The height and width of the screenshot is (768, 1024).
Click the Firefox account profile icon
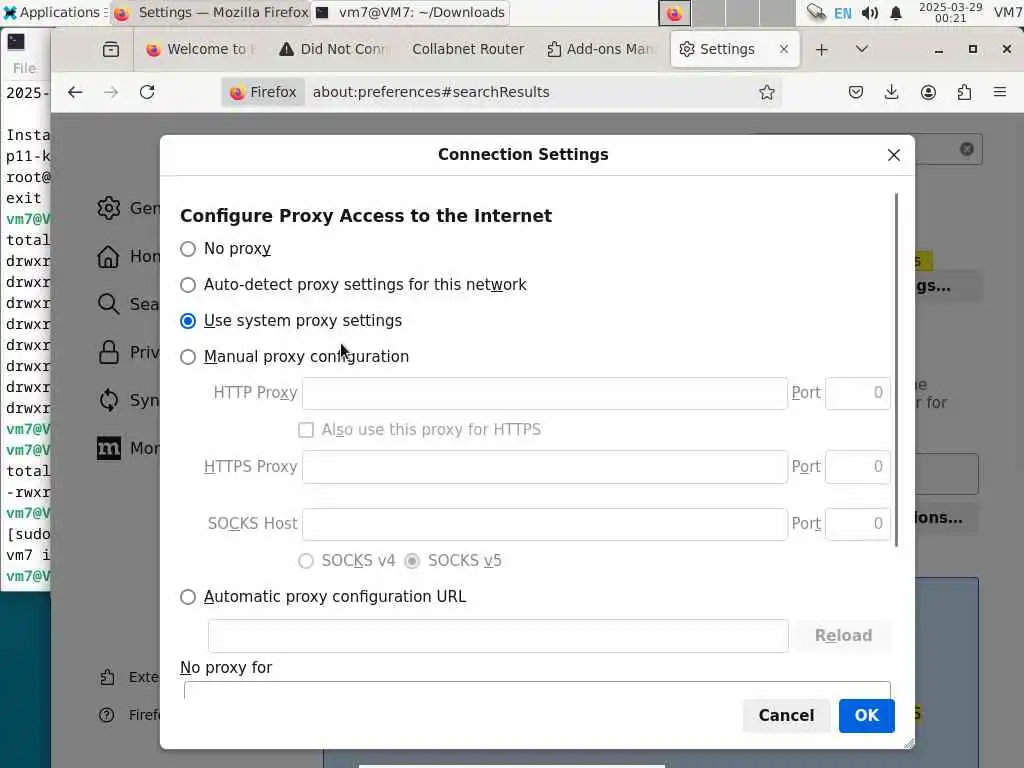(x=928, y=92)
